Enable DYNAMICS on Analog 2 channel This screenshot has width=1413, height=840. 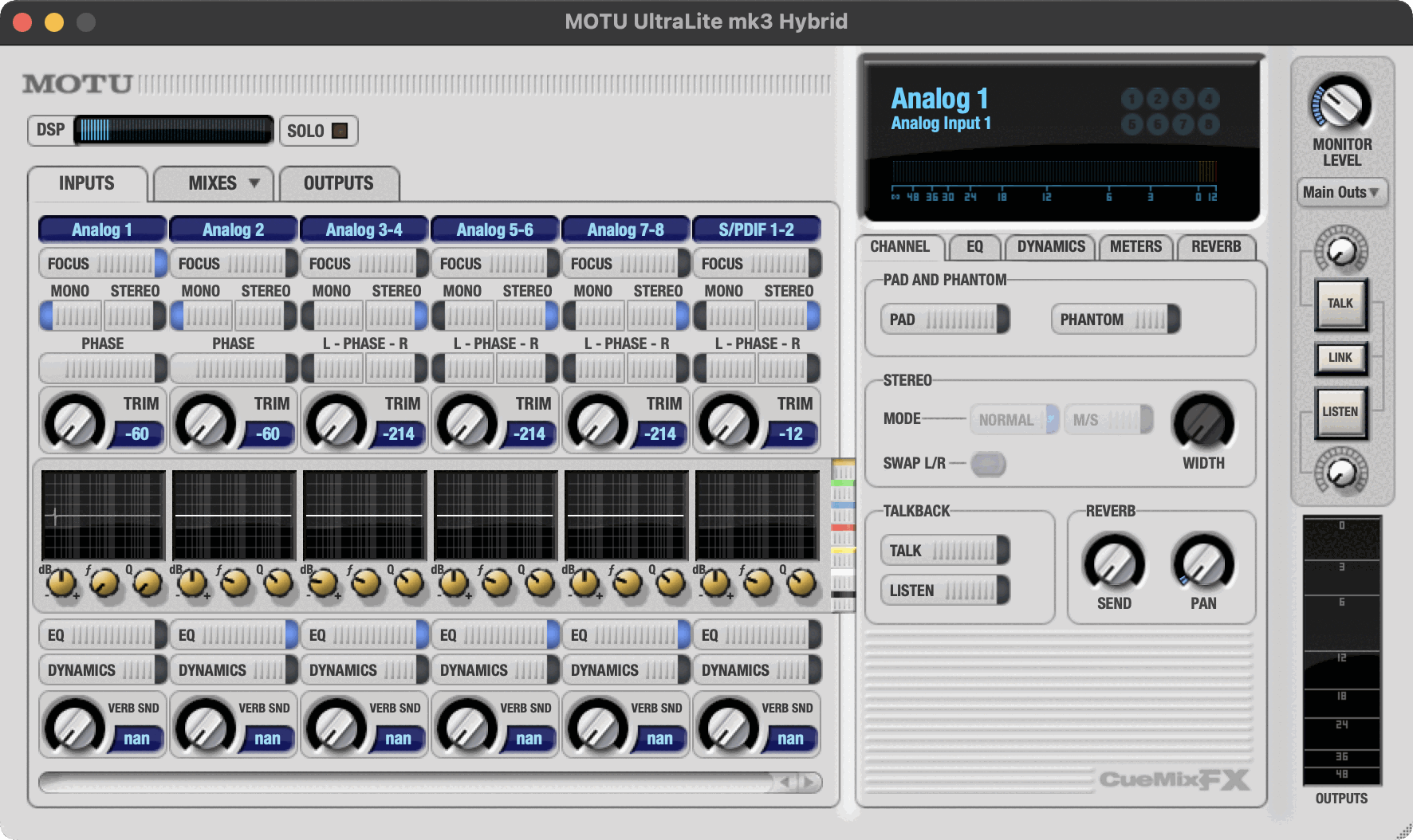pyautogui.click(x=234, y=670)
